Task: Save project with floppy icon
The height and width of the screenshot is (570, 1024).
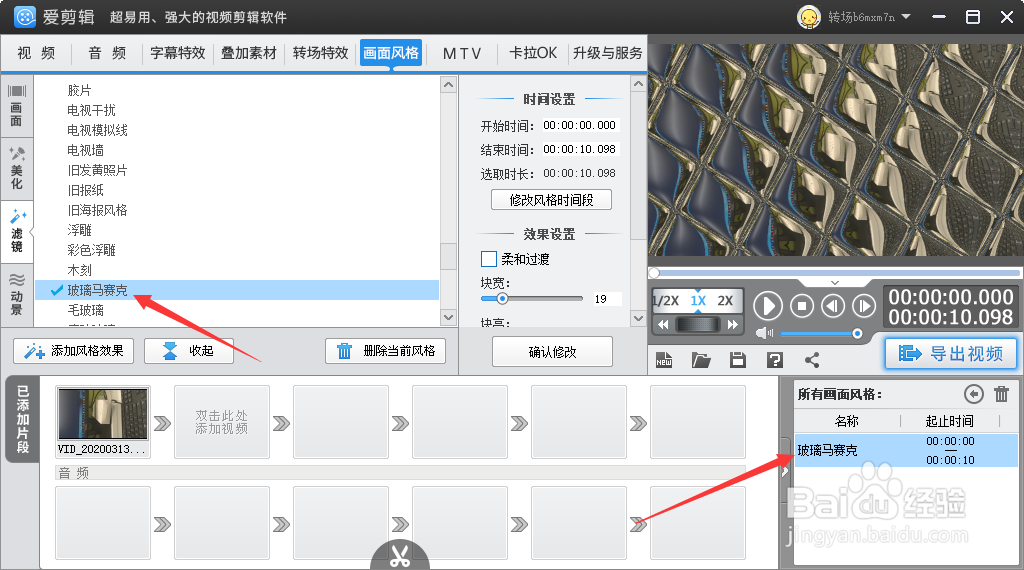Action: point(738,360)
